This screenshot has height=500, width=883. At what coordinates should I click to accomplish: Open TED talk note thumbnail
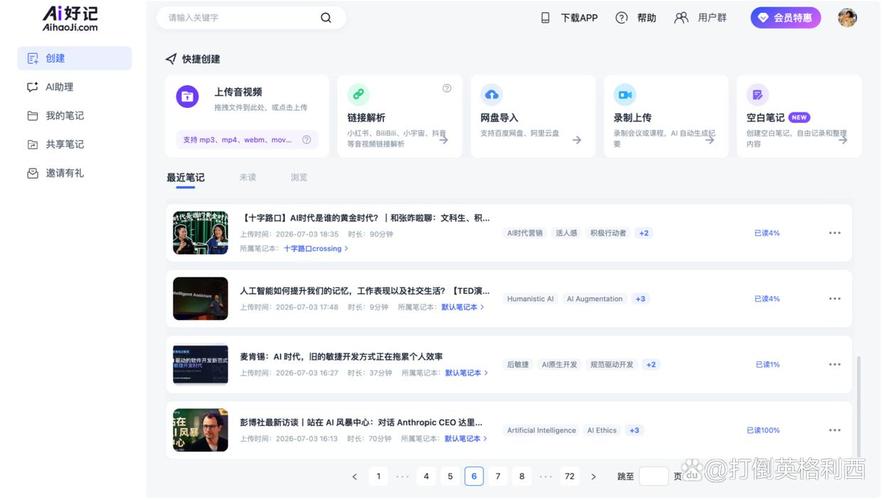(200, 298)
